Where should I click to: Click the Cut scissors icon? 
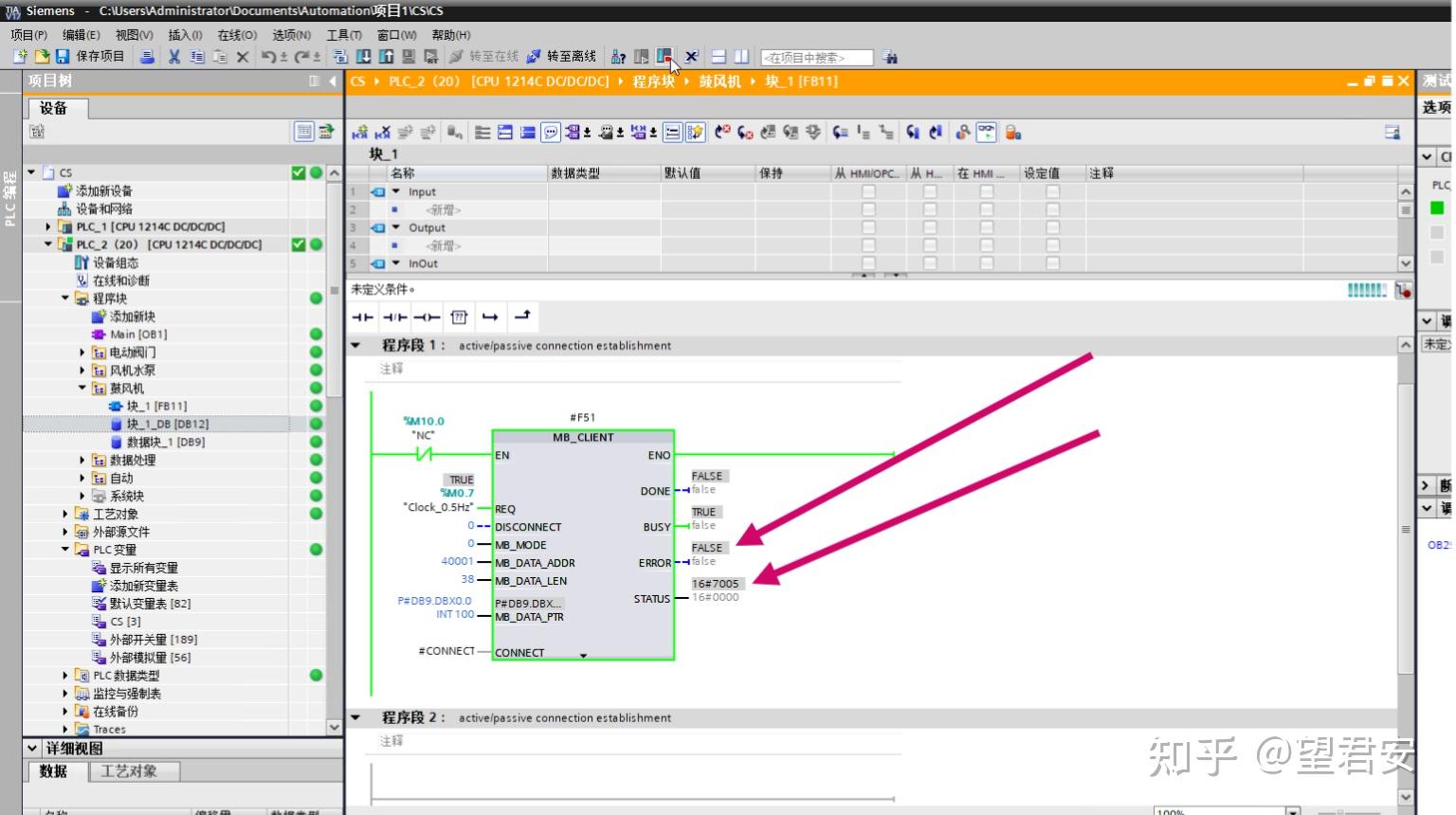click(174, 57)
